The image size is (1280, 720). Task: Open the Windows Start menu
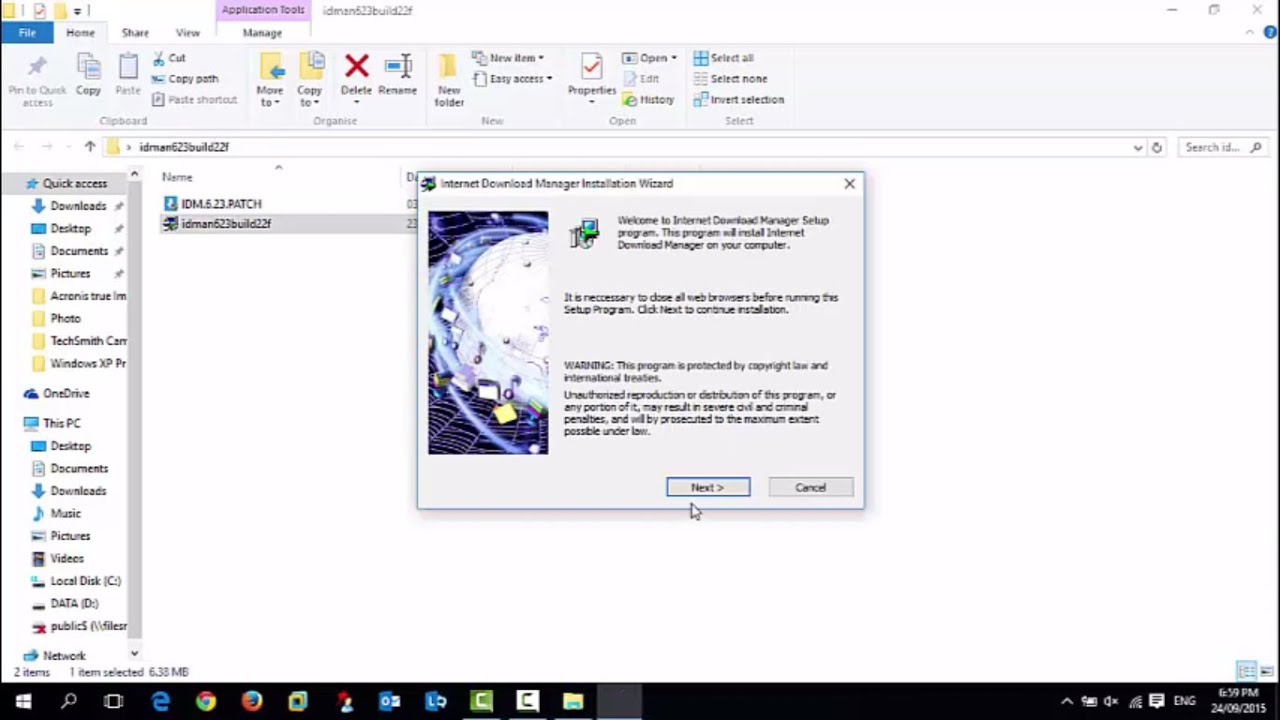[x=23, y=702]
